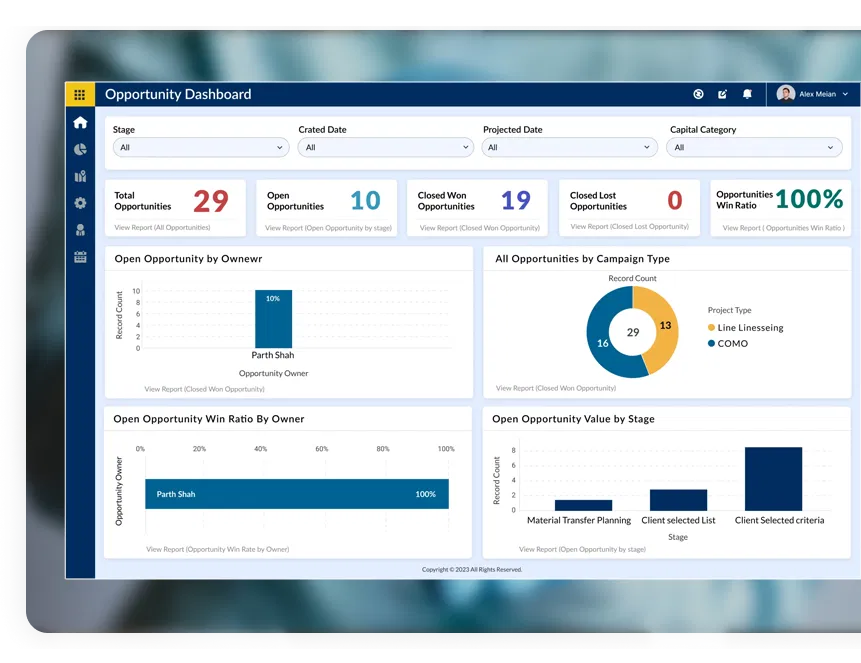Click the sidebar map and chart icon
This screenshot has width=861, height=663.
[x=80, y=176]
